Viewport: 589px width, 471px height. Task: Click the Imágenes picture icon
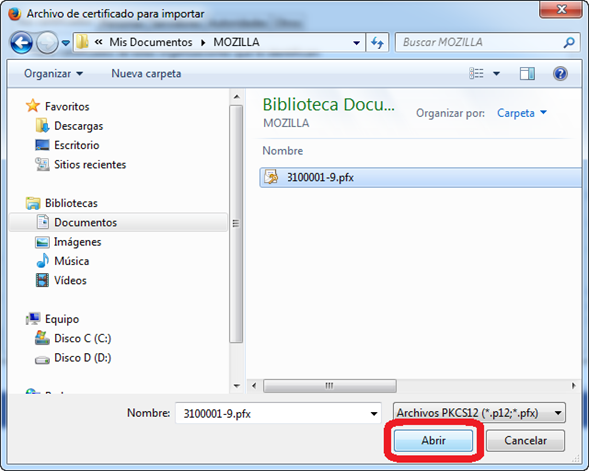pyautogui.click(x=42, y=242)
